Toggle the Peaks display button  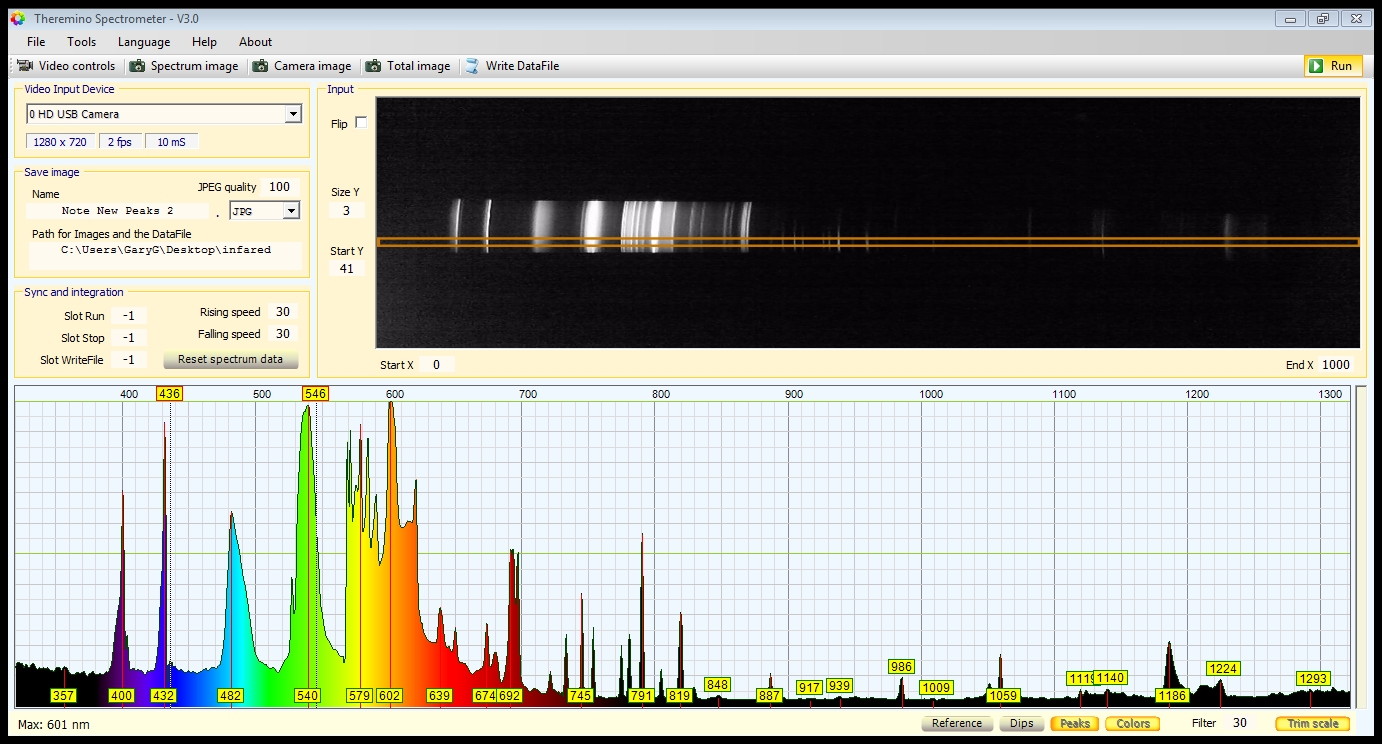(1074, 723)
